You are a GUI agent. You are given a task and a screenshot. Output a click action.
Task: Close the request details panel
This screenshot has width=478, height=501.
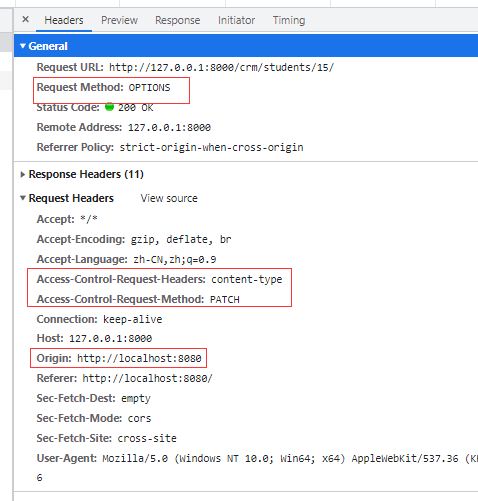(25, 19)
